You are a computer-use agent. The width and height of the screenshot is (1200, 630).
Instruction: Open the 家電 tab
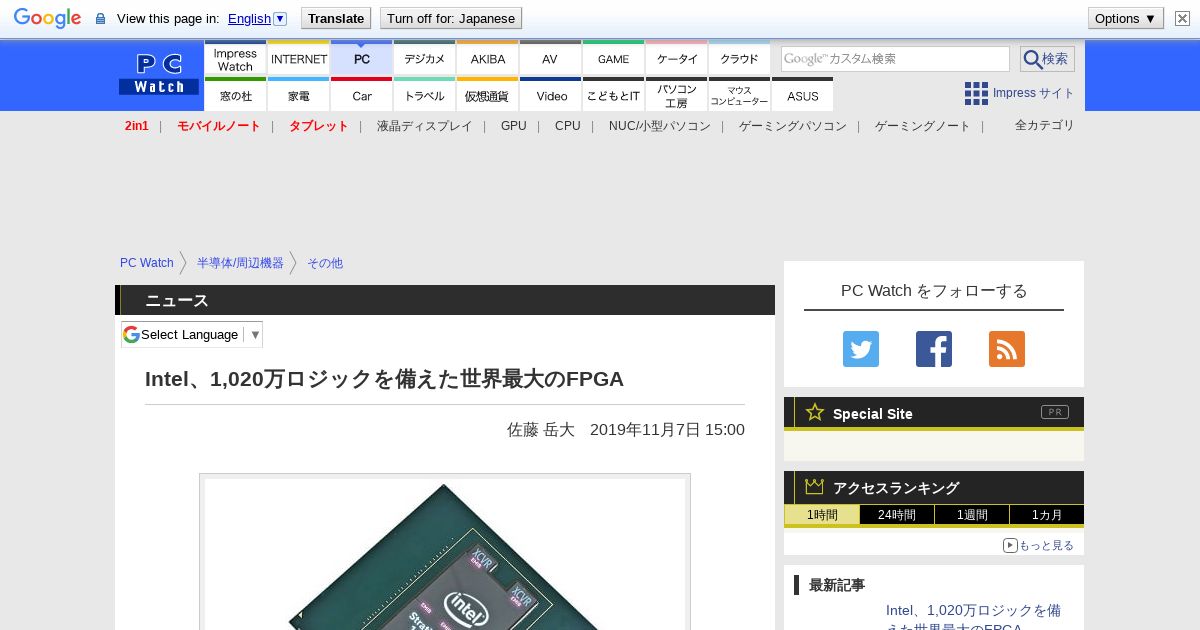pos(299,95)
